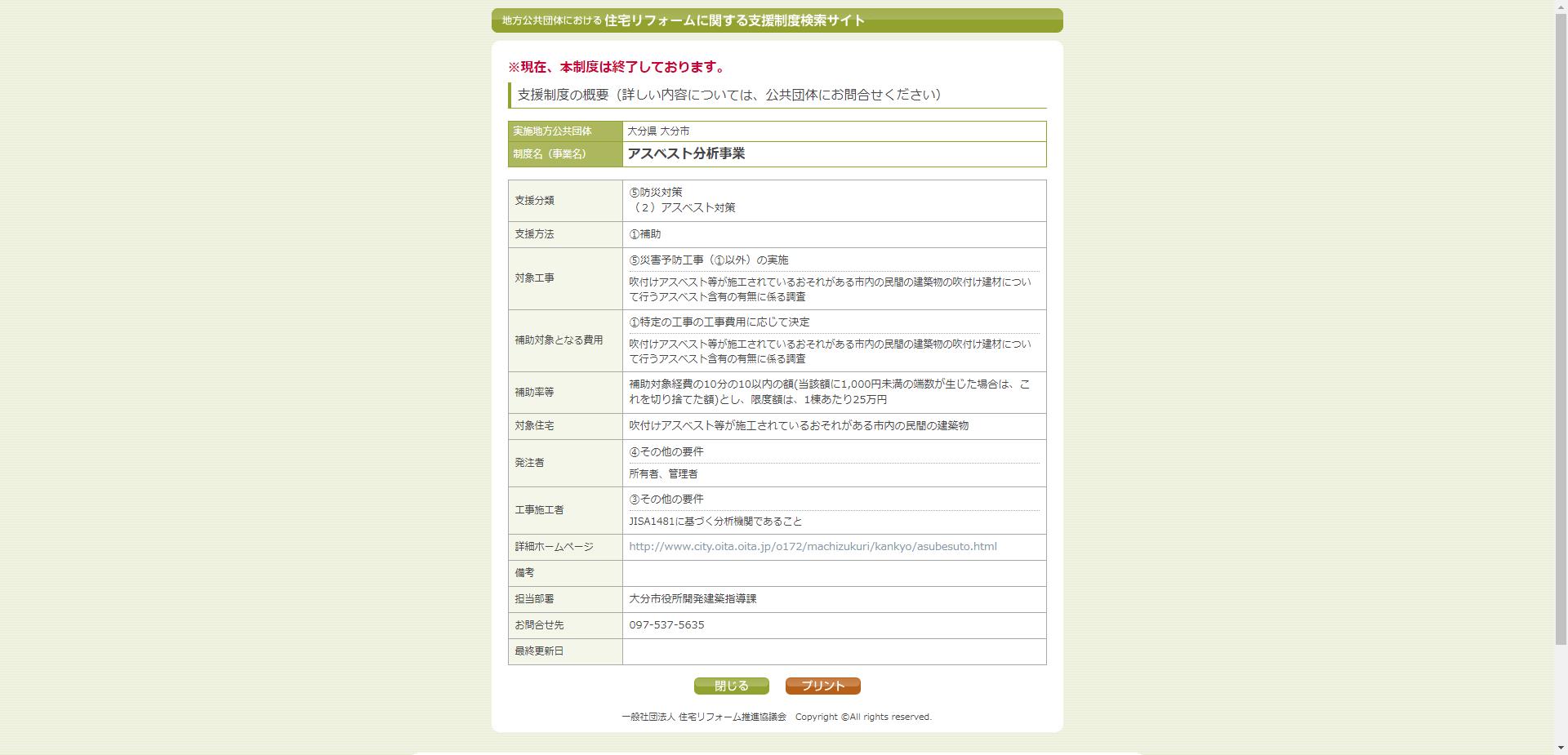Click the 工事施工者 JISA1481 requirement text

click(x=715, y=521)
